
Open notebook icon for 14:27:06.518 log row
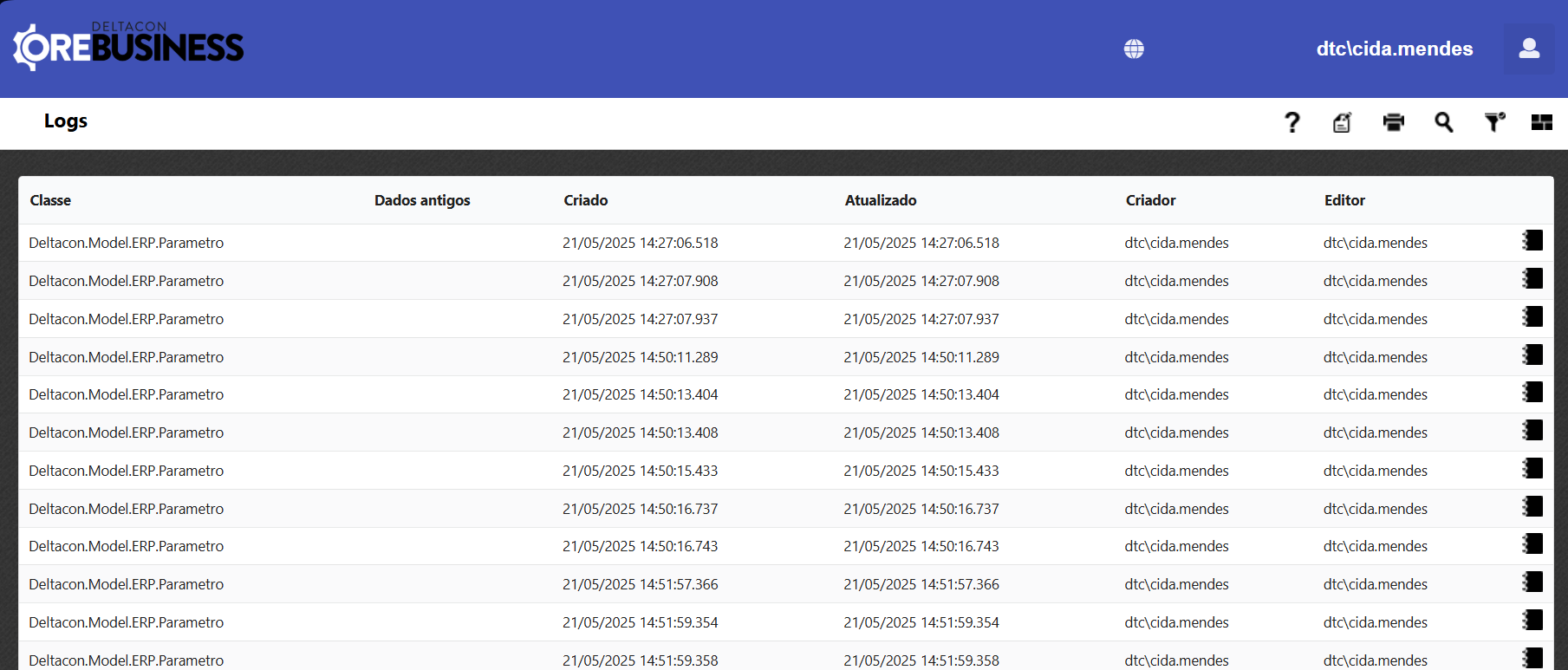(1532, 241)
